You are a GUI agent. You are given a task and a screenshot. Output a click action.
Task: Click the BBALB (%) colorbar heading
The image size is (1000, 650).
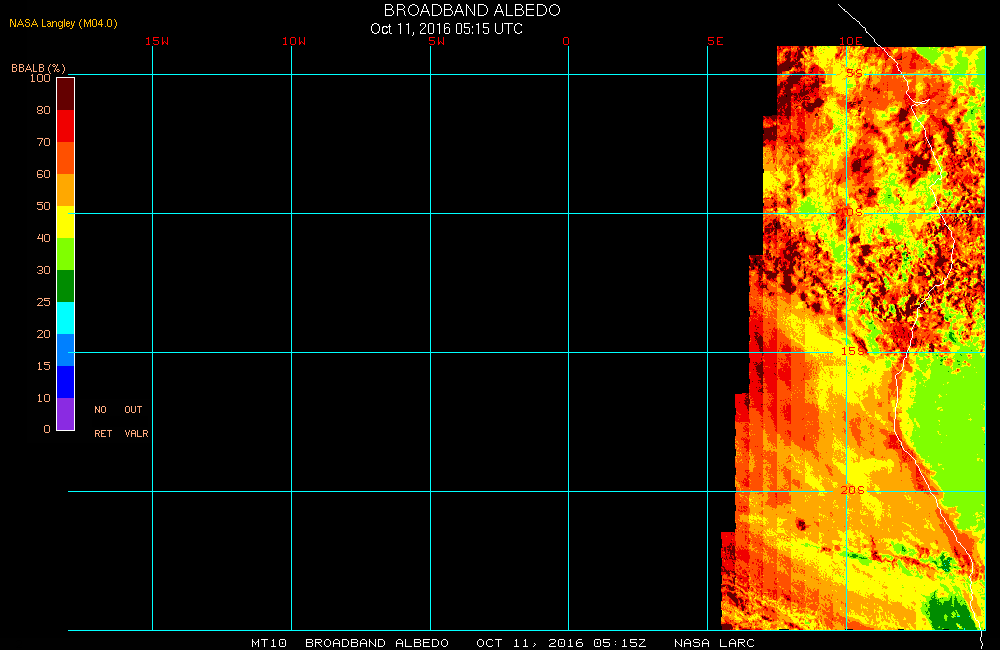[37, 67]
